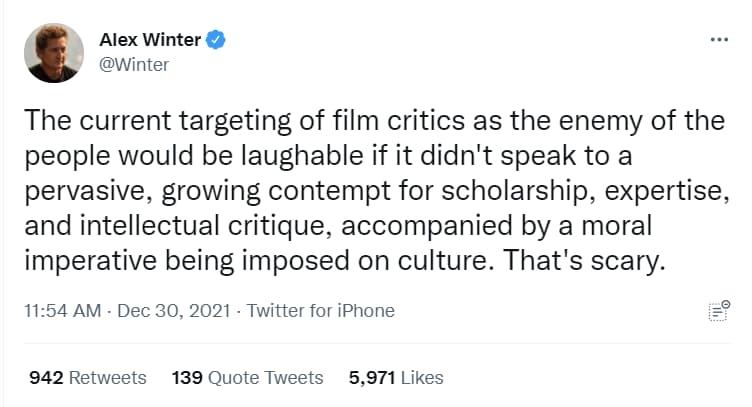Click the line starting "pervasive, growing contempt"
This screenshot has height=407, width=752.
[377, 191]
